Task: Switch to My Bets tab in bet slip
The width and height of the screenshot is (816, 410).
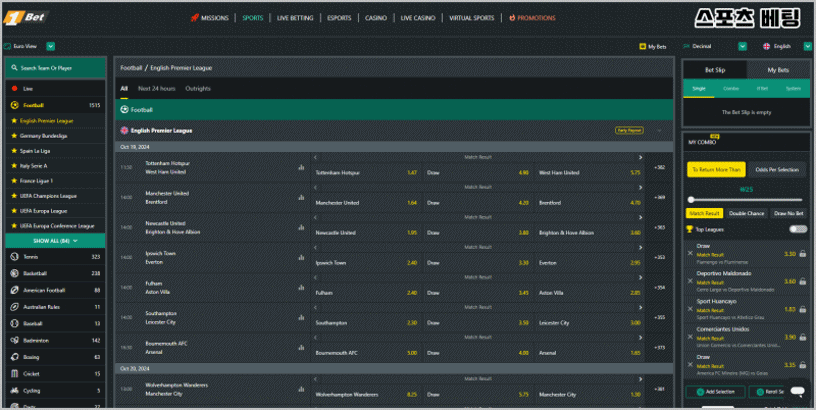Action: click(778, 70)
